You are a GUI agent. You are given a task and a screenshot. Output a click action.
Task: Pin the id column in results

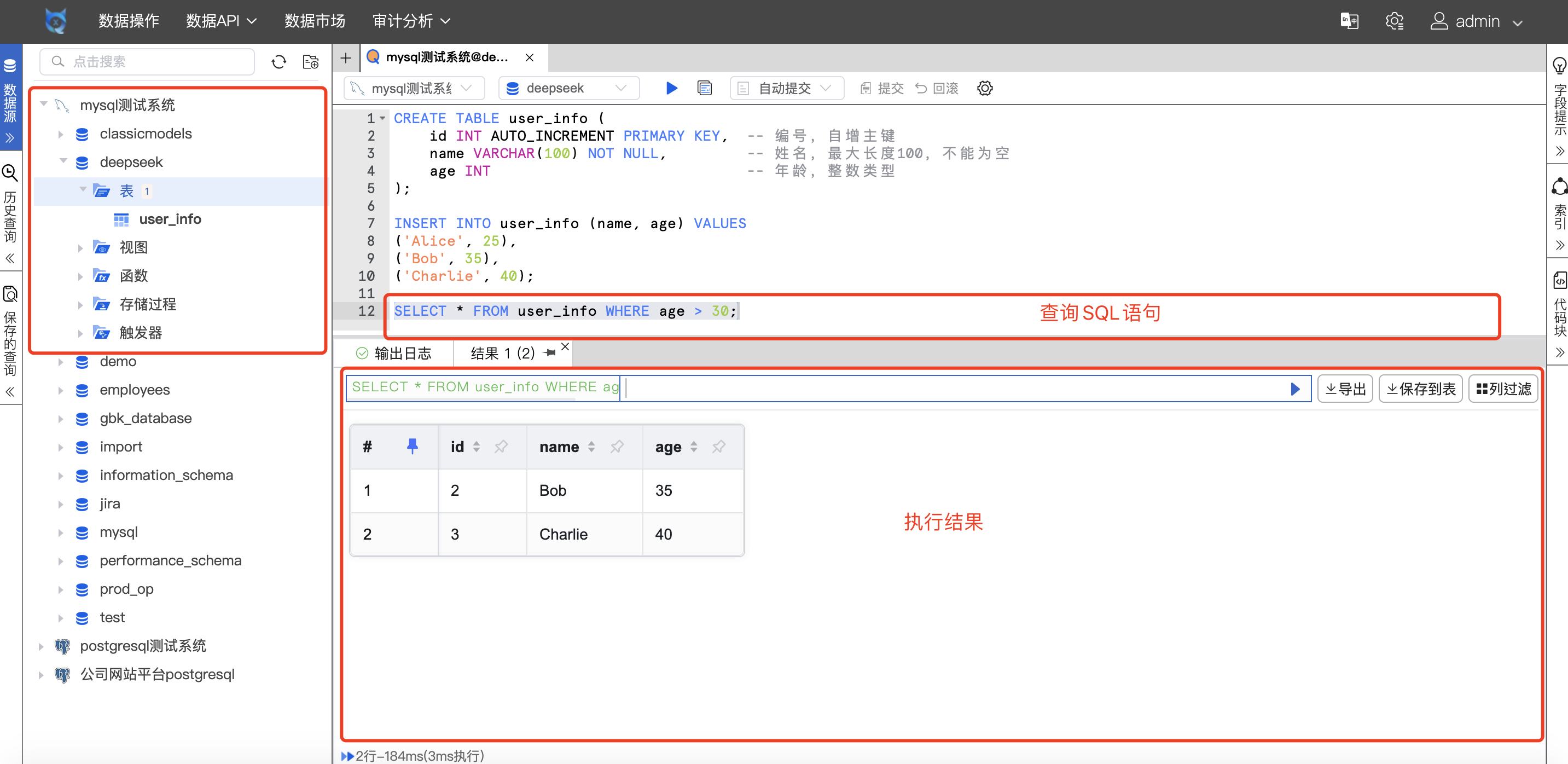click(x=501, y=446)
